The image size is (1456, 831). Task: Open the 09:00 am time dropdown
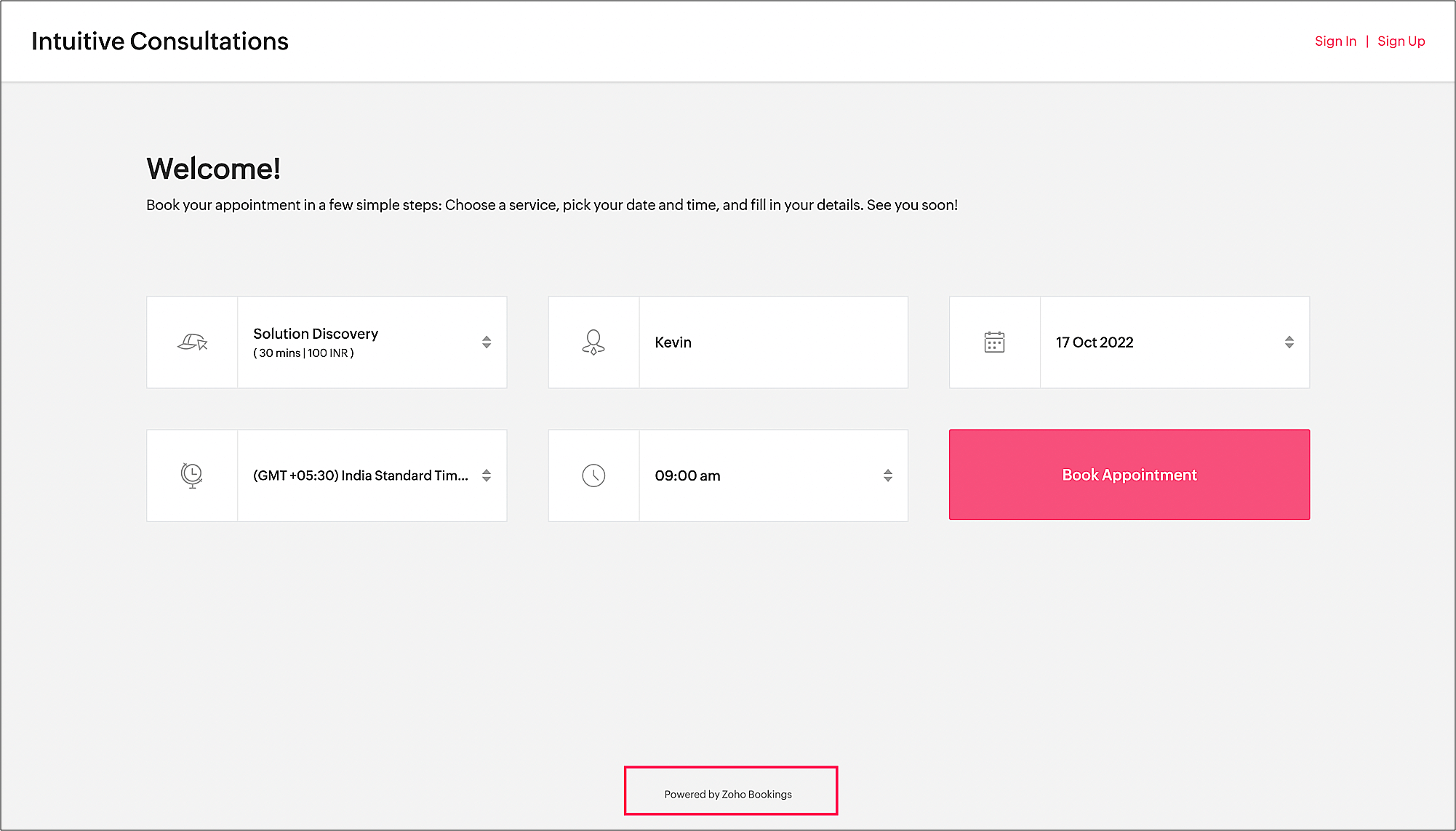774,475
